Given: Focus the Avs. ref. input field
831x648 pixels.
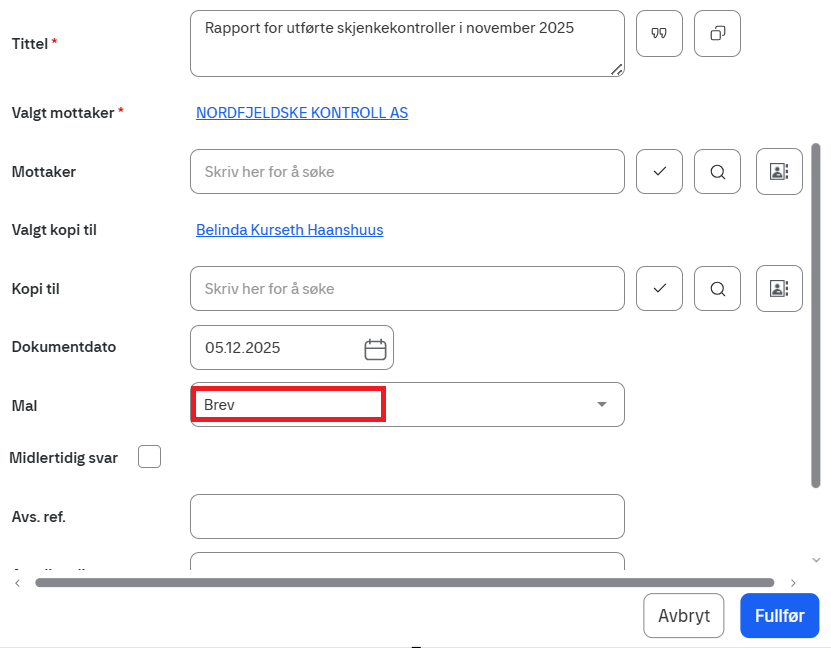Looking at the screenshot, I should (406, 516).
